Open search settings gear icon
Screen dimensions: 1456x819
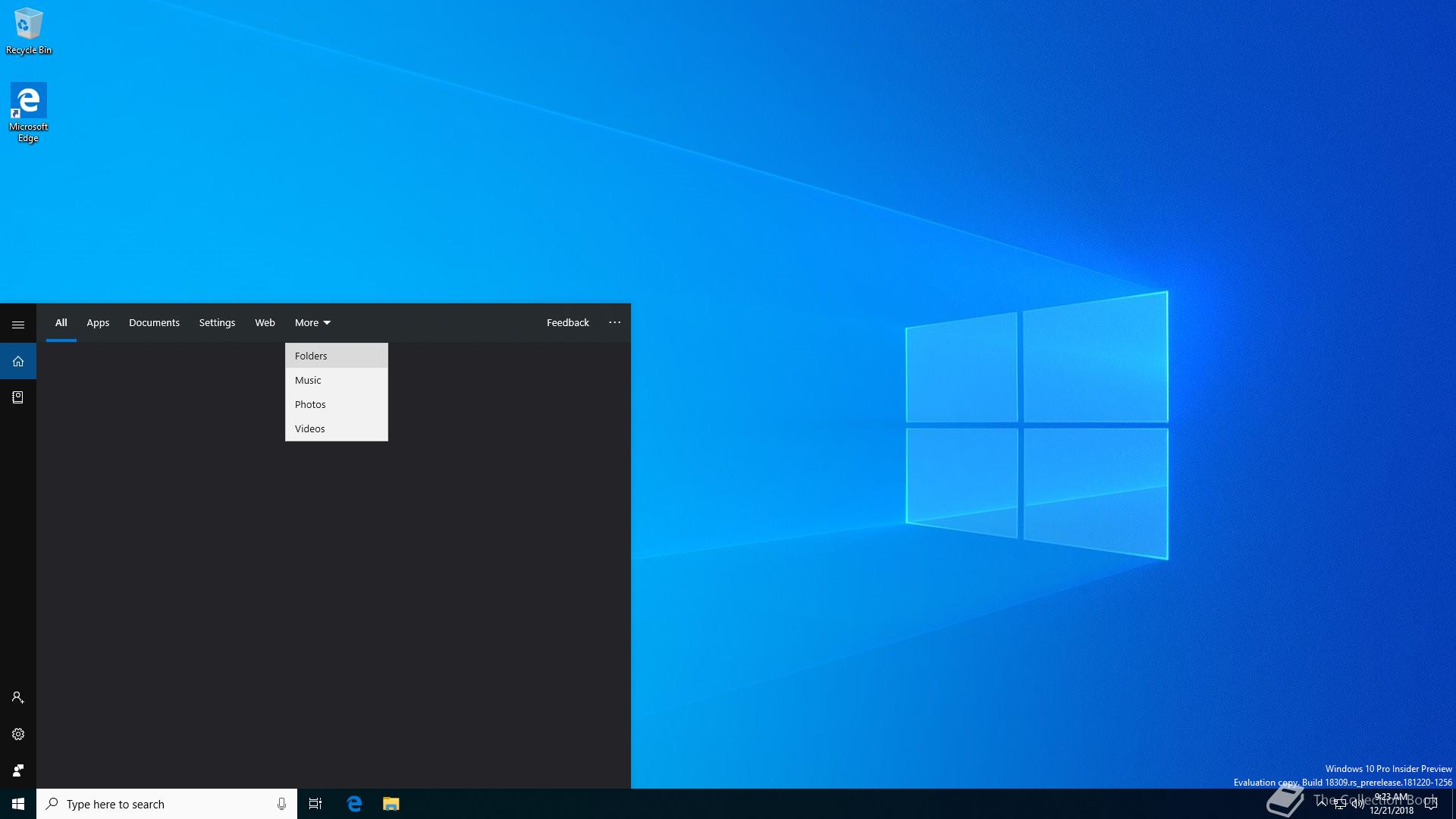[18, 734]
